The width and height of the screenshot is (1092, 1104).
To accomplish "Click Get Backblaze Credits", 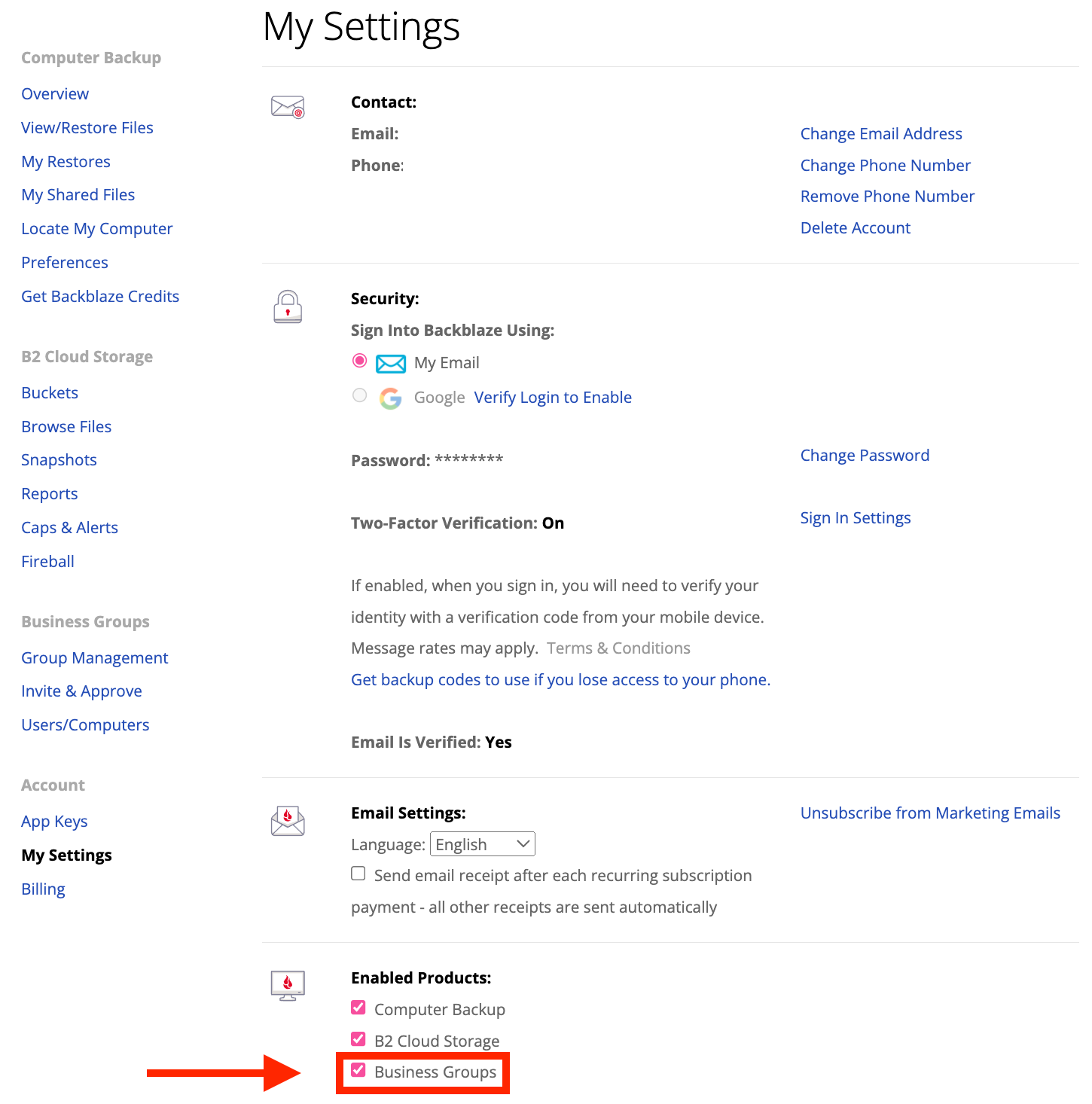I will [100, 297].
